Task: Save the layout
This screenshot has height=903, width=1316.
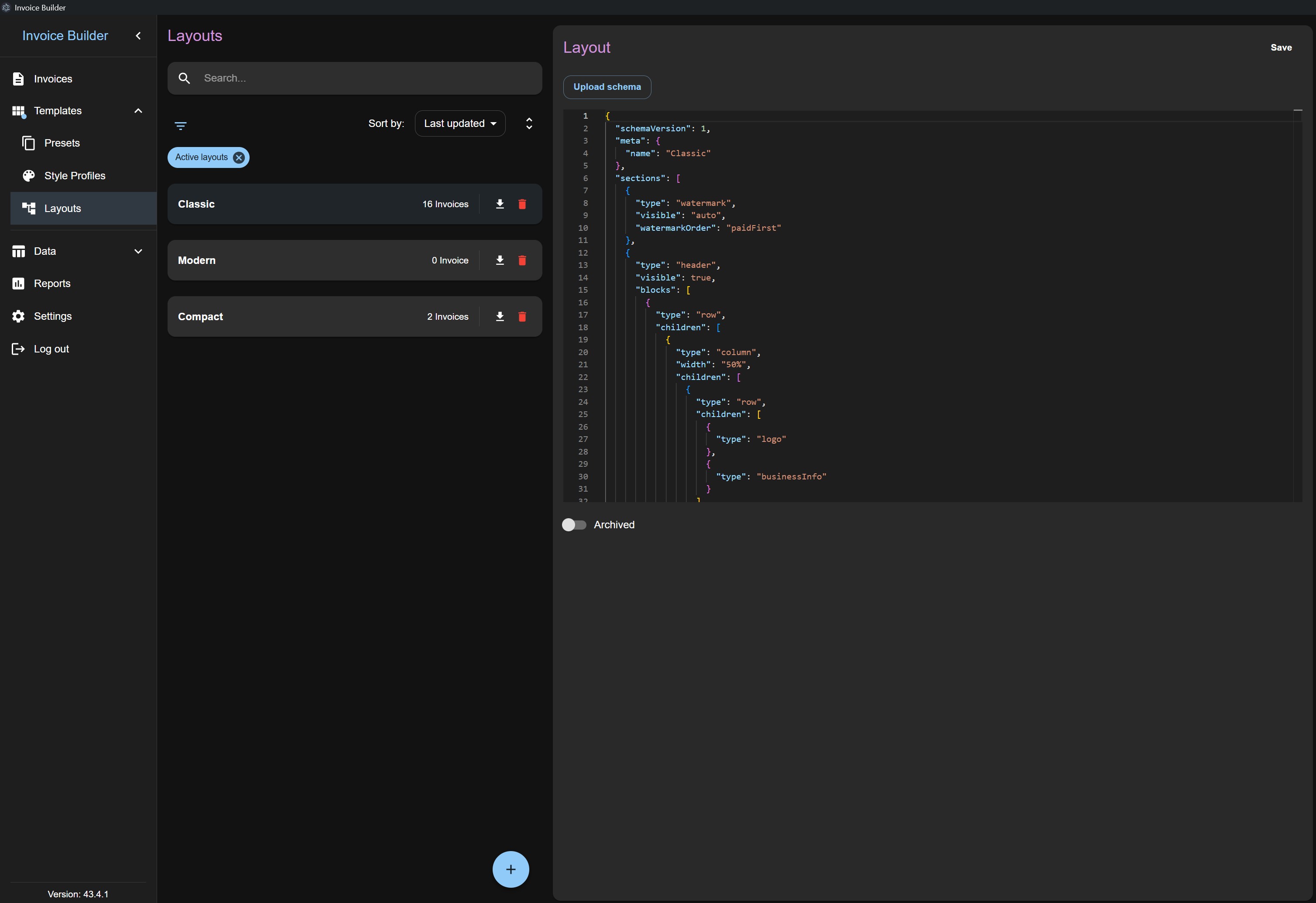Action: click(1281, 48)
